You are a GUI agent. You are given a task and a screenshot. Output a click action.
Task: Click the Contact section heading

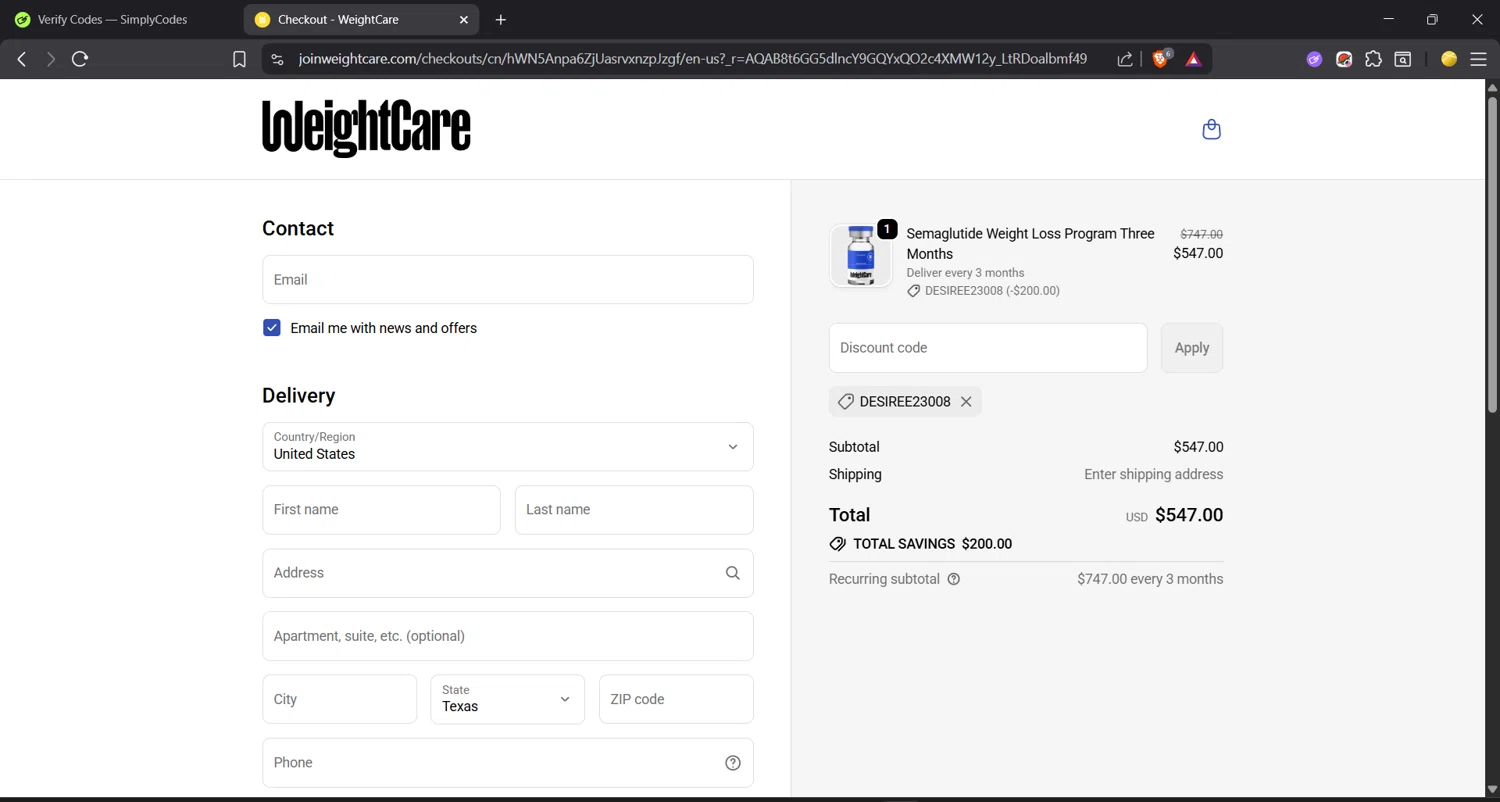coord(298,228)
